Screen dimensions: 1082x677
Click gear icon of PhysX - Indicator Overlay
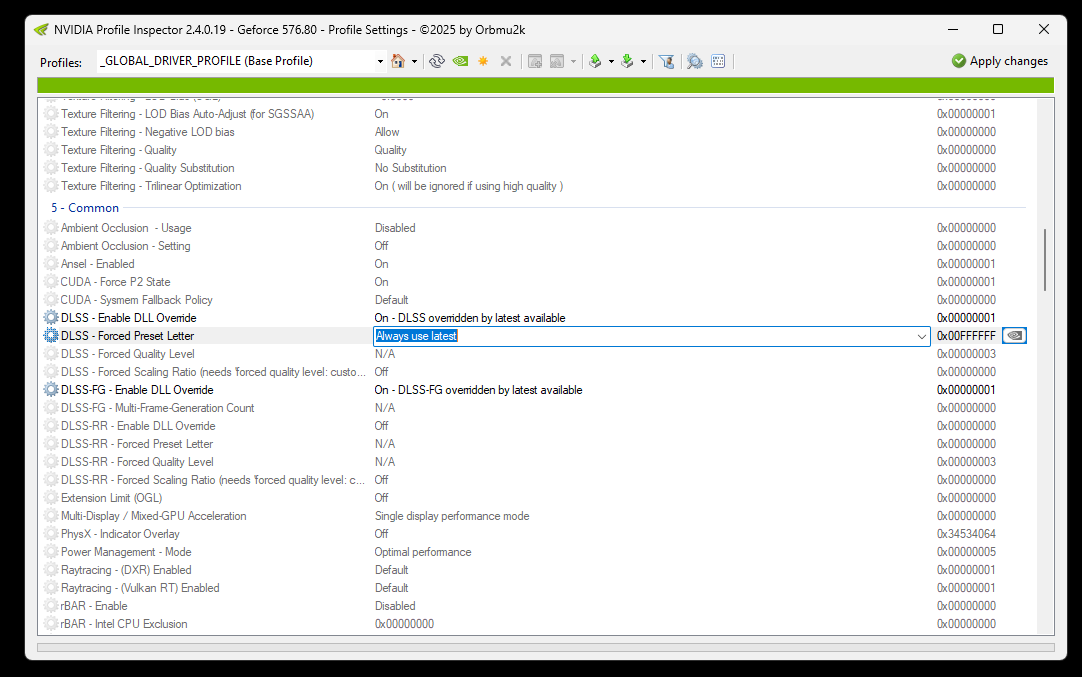[51, 534]
